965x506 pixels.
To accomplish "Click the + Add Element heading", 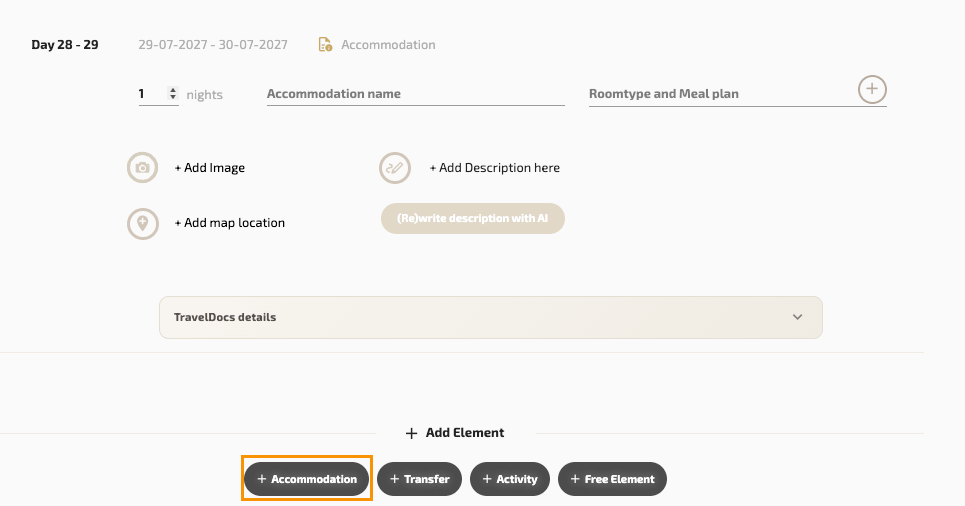I will 455,433.
